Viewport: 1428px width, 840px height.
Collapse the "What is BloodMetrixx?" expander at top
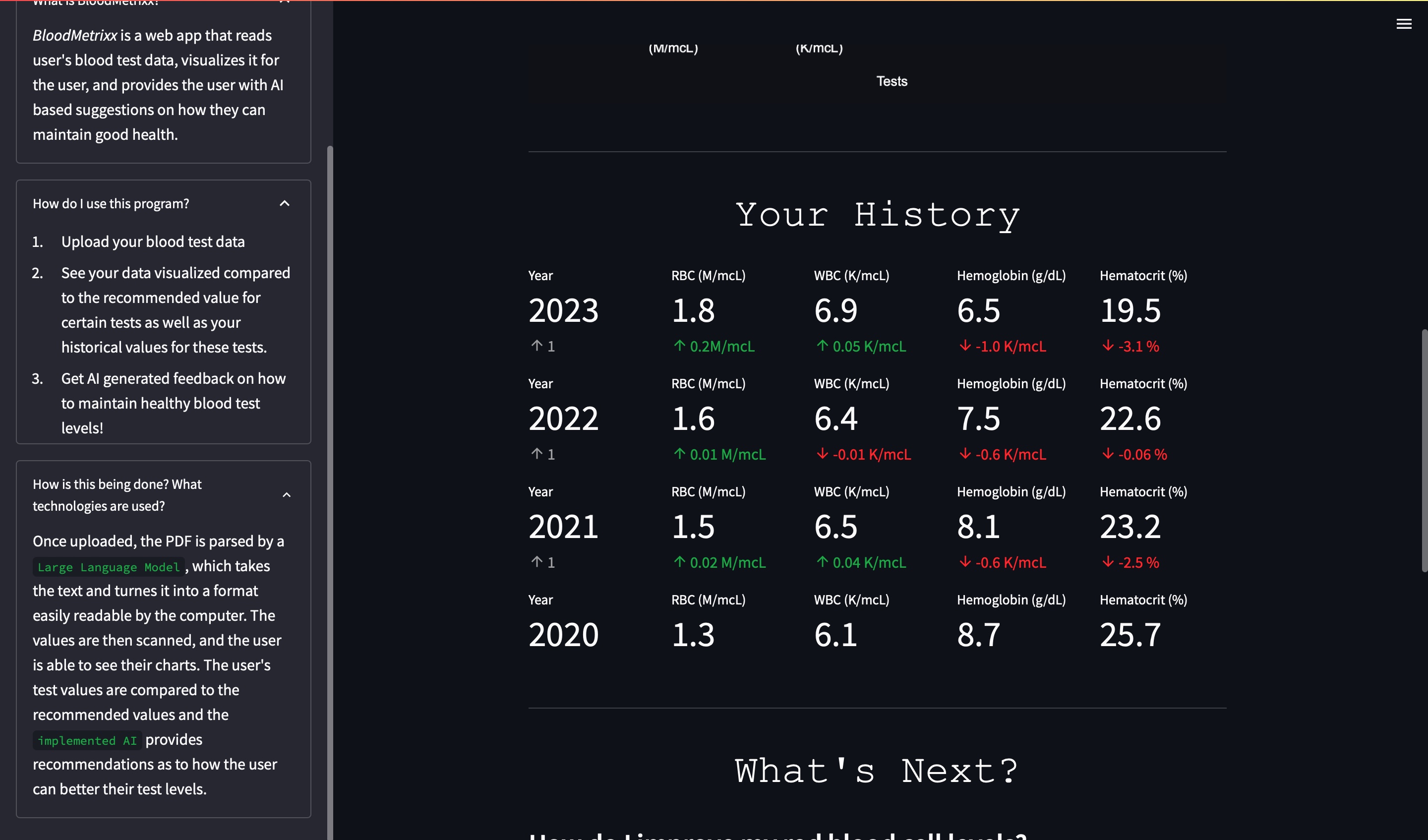point(285,2)
